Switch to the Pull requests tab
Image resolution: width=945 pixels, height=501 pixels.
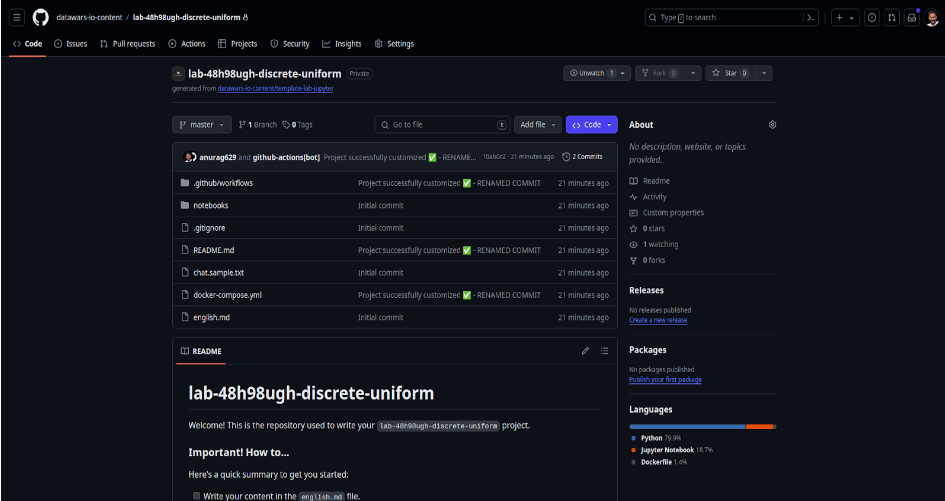pyautogui.click(x=128, y=44)
